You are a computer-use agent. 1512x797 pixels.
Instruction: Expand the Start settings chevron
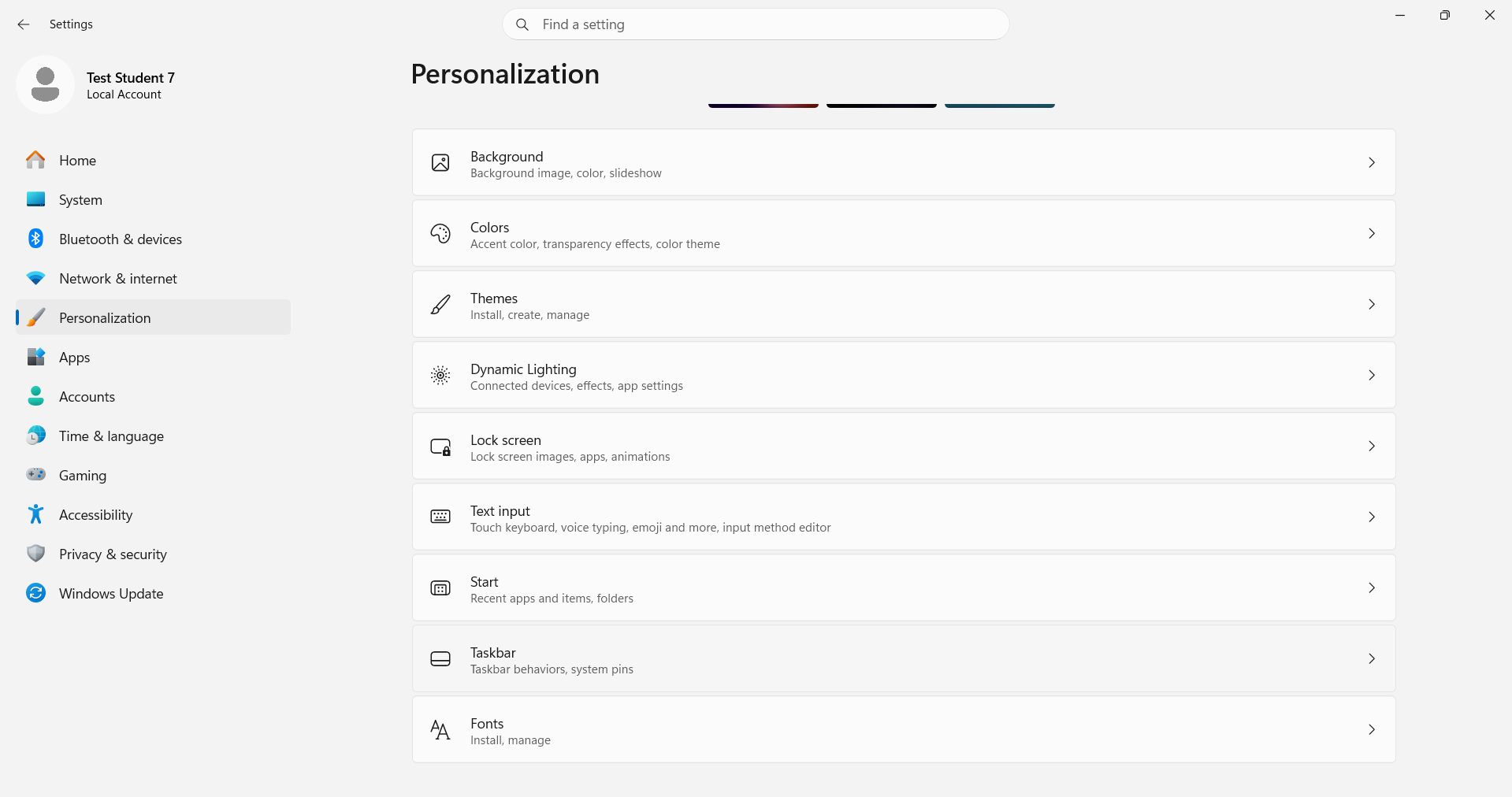pyautogui.click(x=1372, y=588)
